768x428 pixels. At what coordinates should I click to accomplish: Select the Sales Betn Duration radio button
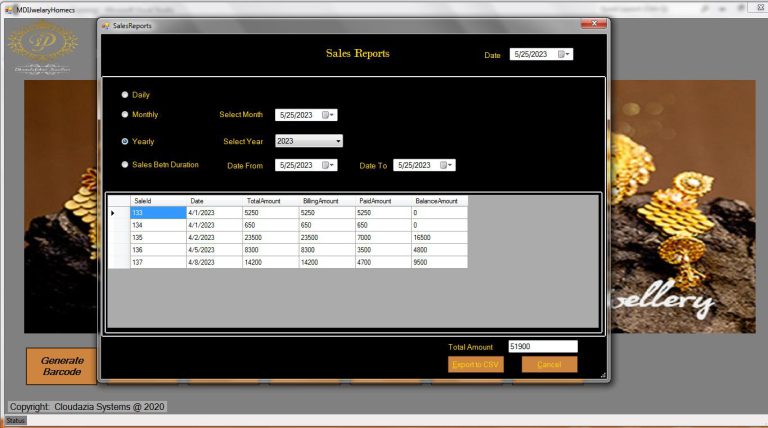(125, 165)
